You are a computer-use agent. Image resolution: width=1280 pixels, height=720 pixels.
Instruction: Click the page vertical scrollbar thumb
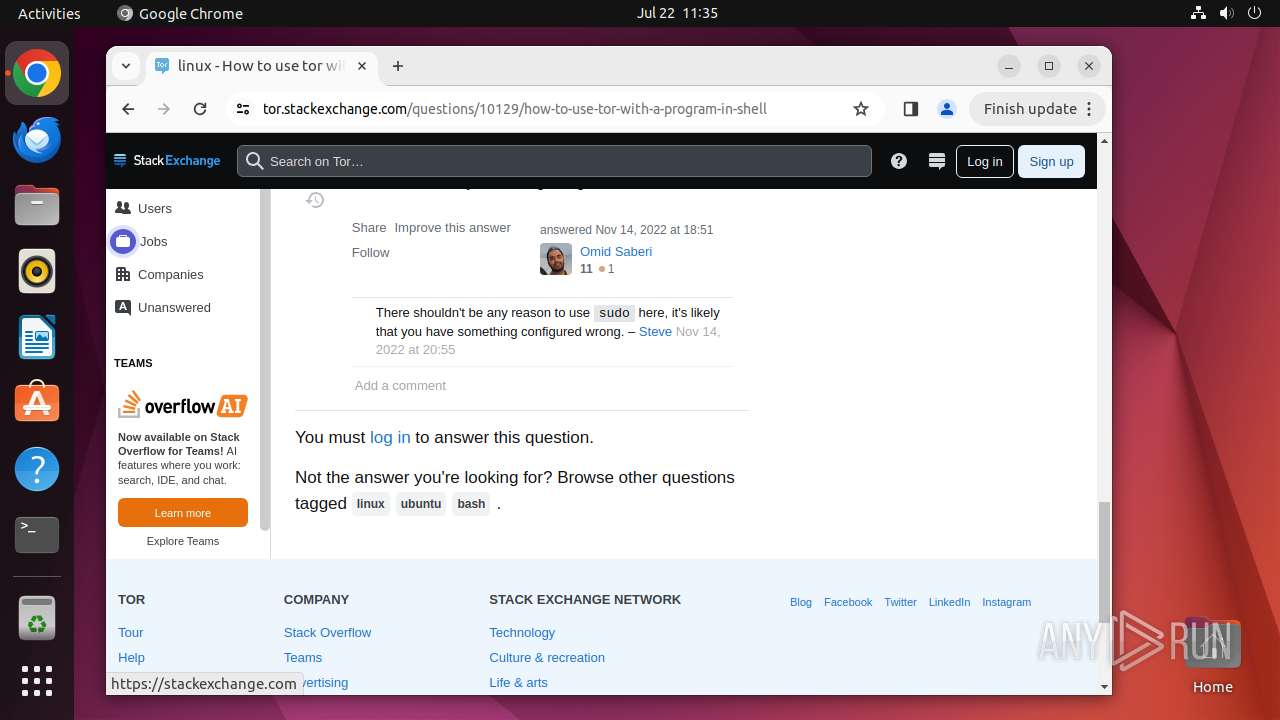click(x=1104, y=561)
